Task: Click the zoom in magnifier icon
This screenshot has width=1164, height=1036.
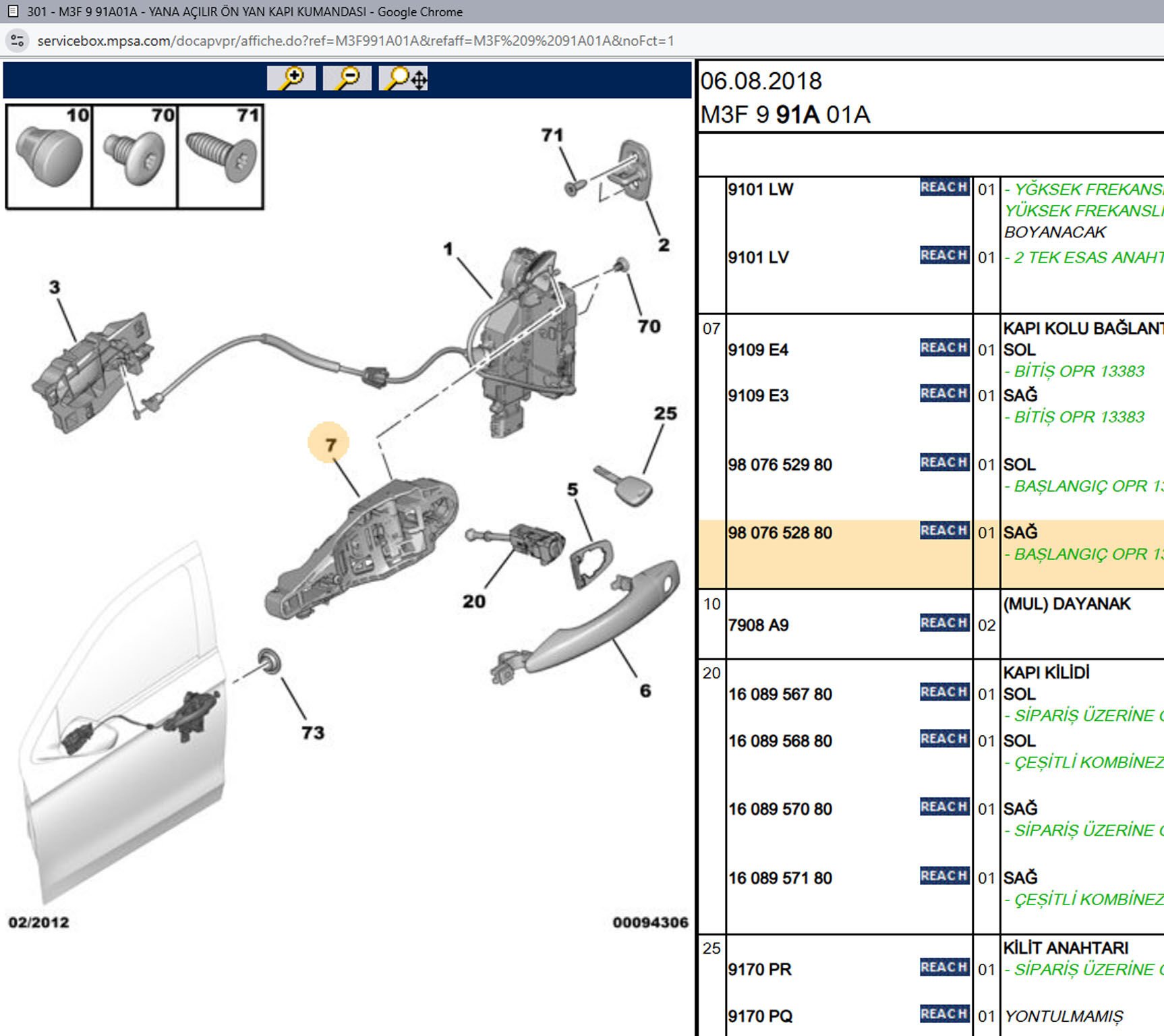Action: click(x=291, y=78)
